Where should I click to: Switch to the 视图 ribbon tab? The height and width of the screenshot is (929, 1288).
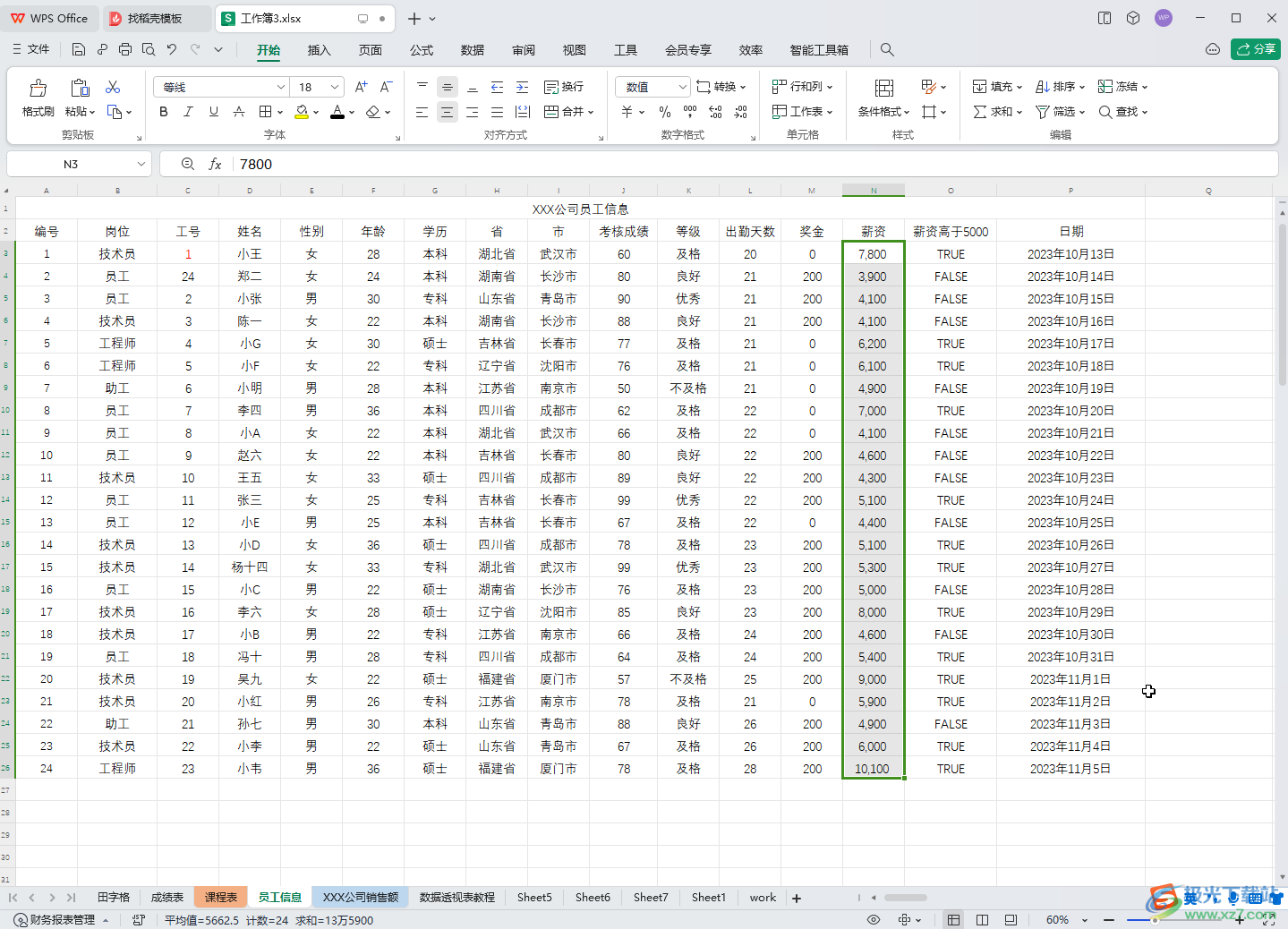tap(575, 50)
